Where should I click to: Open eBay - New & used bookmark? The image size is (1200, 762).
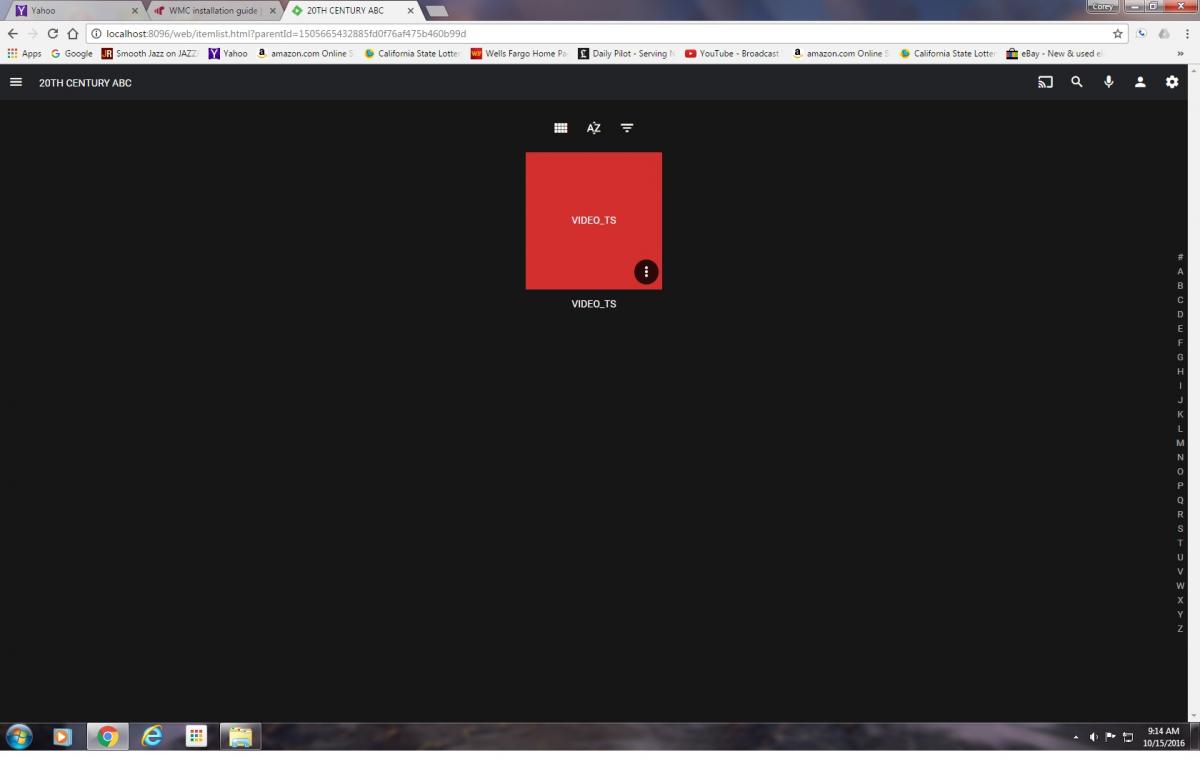[1054, 54]
